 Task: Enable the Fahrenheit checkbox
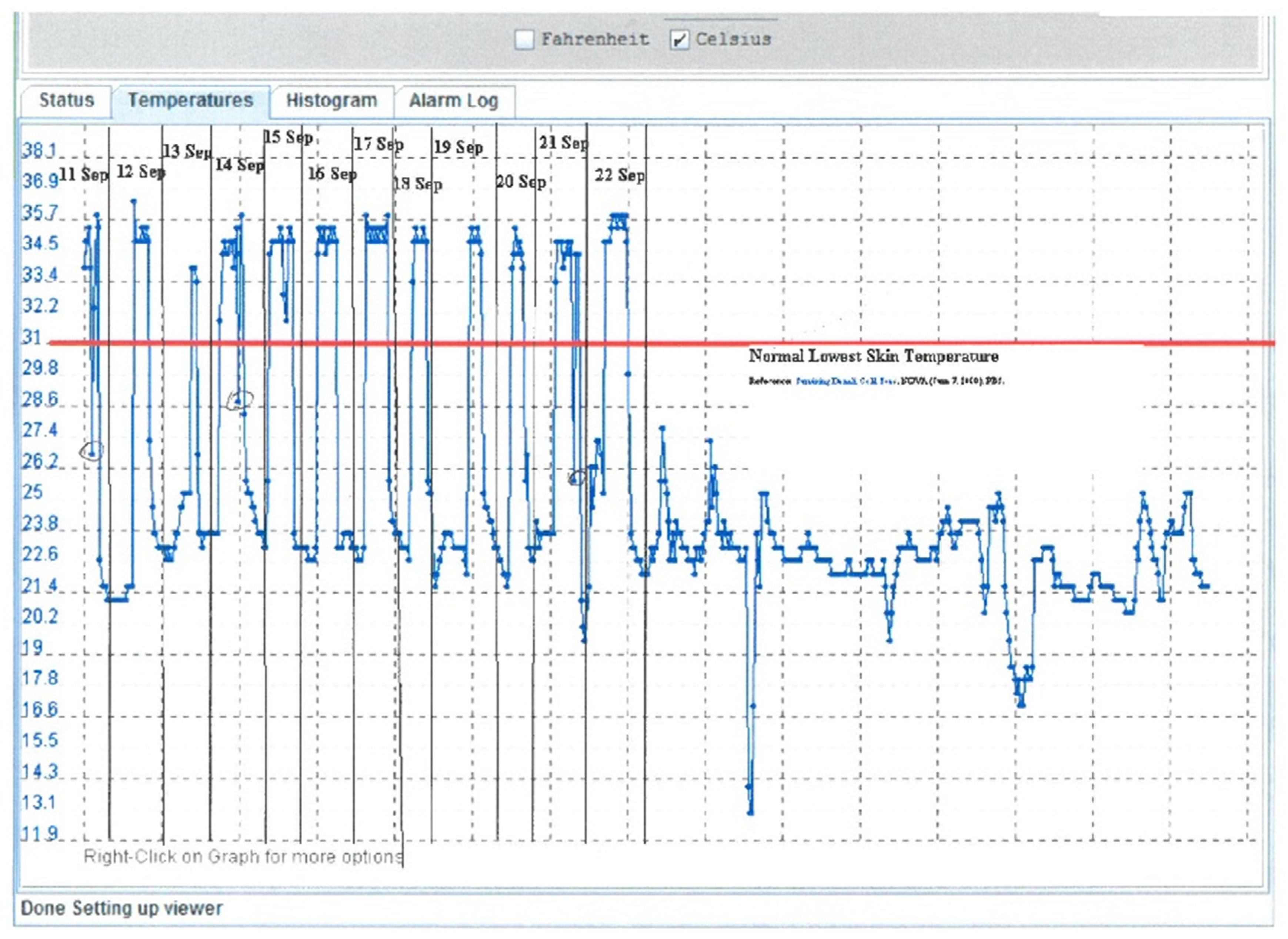[x=524, y=40]
